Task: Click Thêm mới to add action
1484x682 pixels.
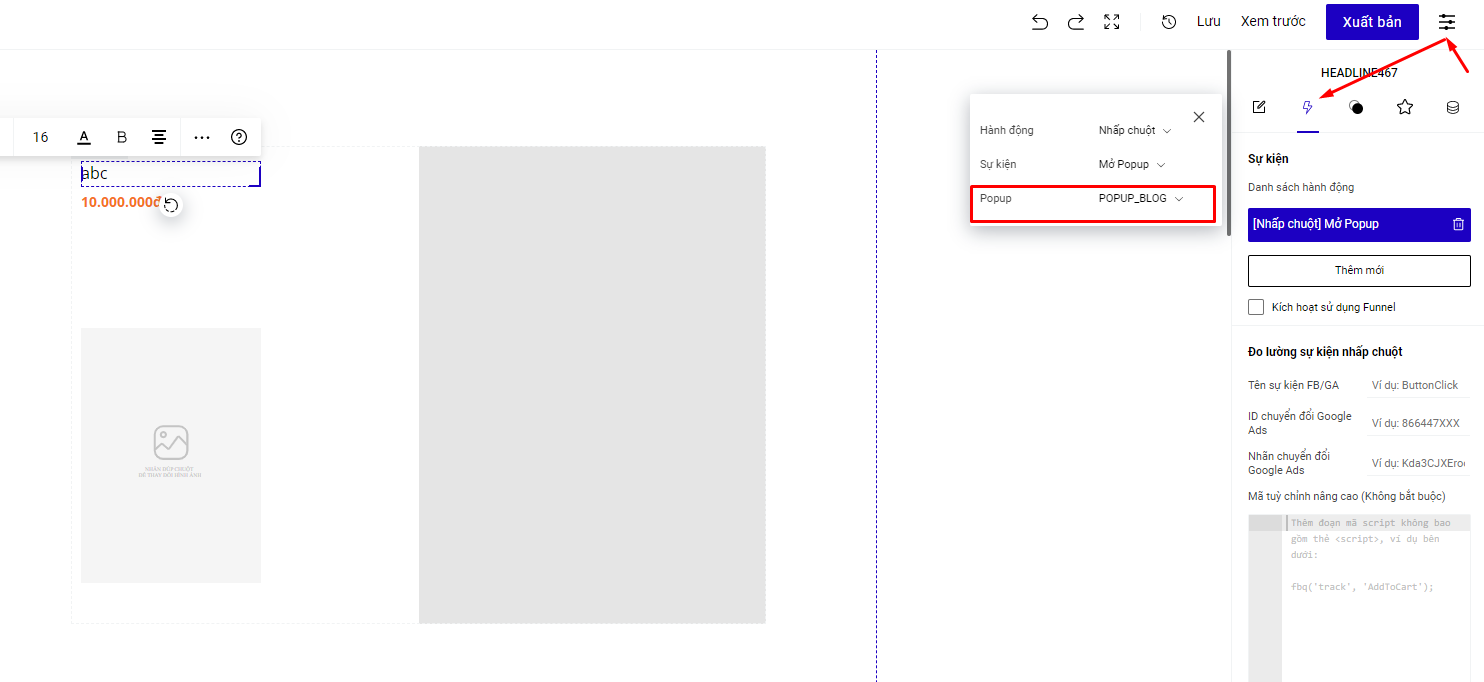Action: tap(1359, 271)
